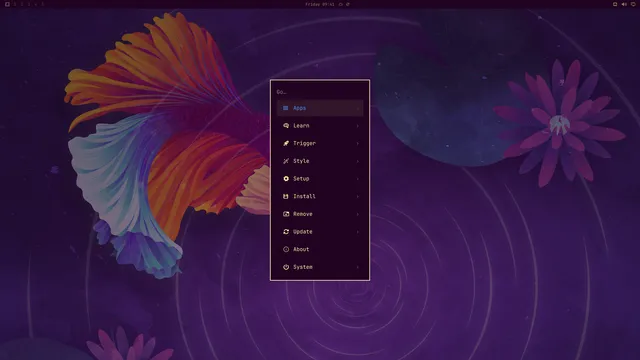Click the Learn chat bubble icon

click(x=286, y=126)
